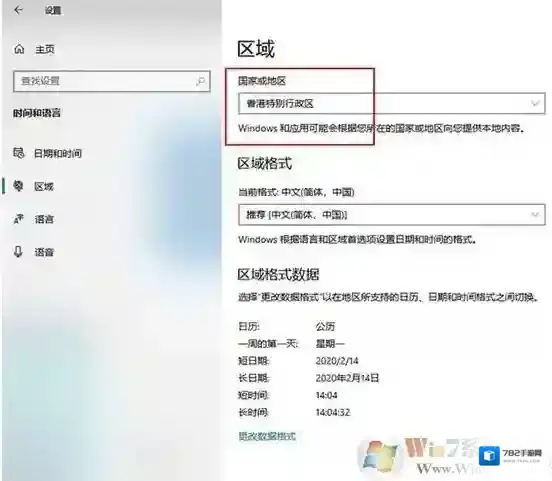Click the 语言 language icon

(18, 219)
